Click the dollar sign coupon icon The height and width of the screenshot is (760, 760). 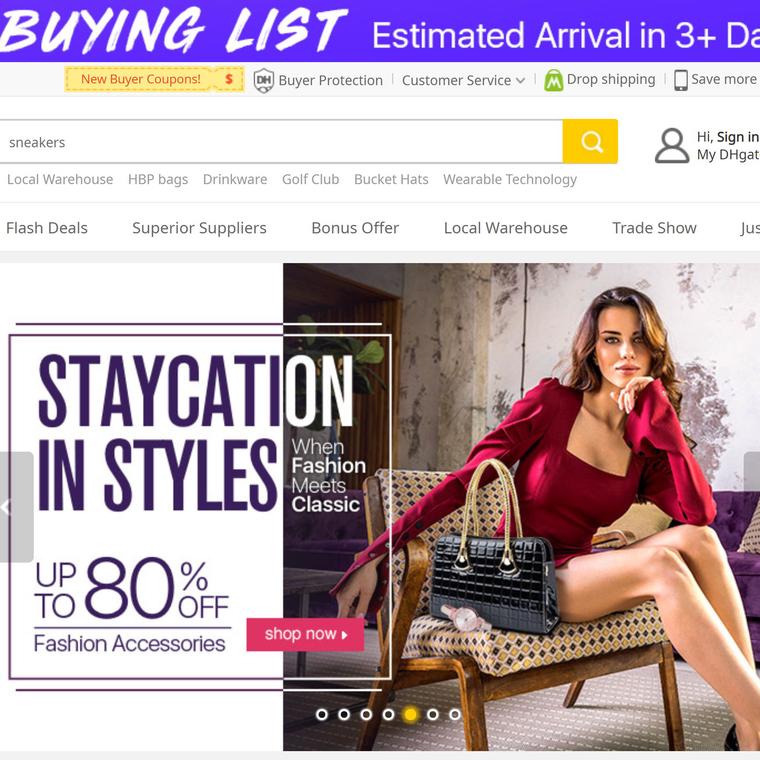tap(229, 79)
